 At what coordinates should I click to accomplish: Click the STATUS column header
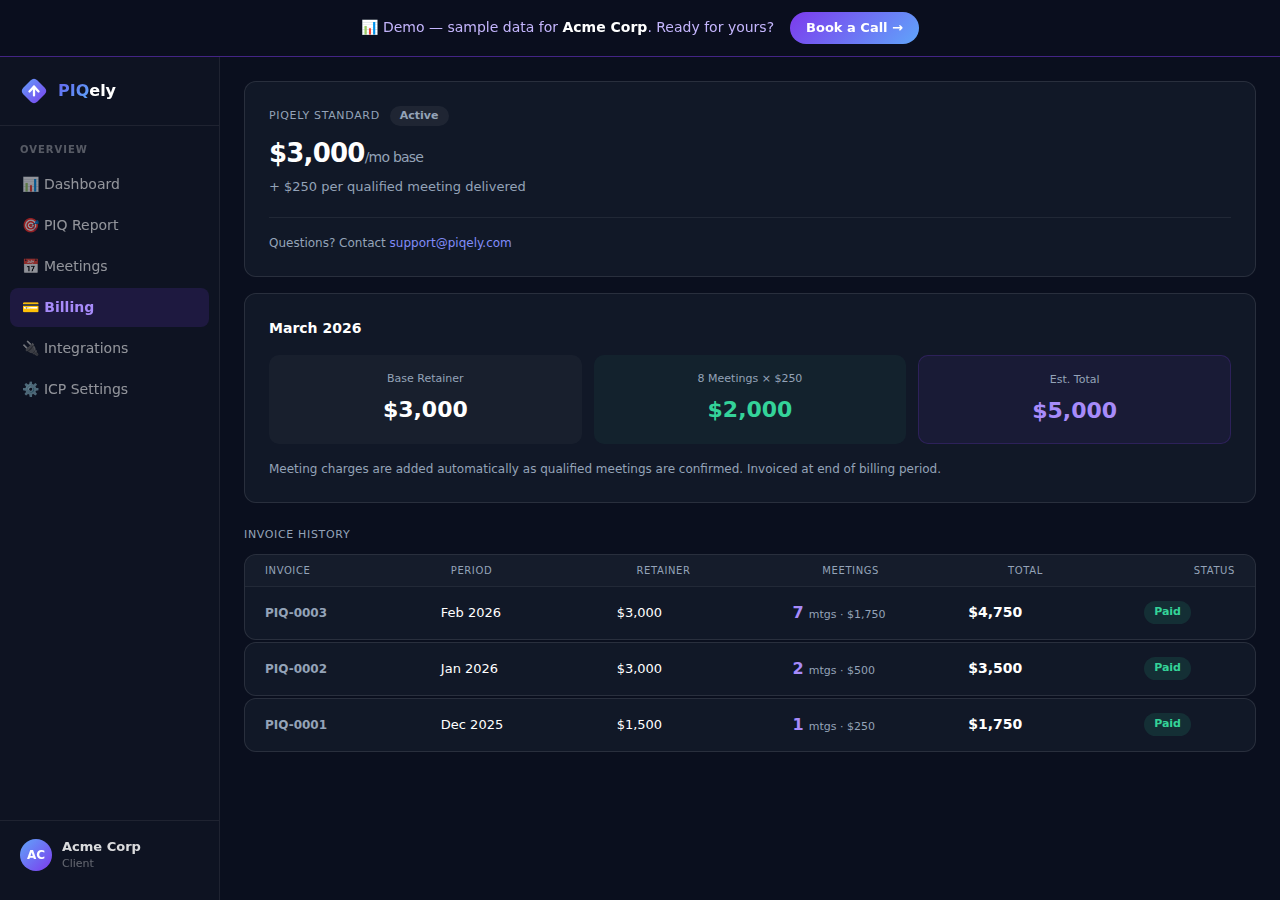coord(1214,571)
